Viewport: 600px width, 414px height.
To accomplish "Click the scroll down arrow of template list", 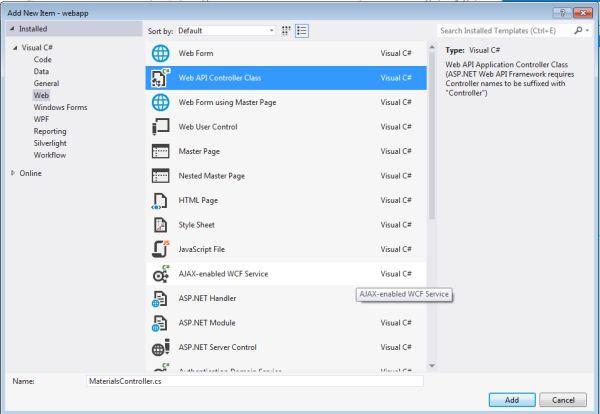I will [x=432, y=366].
